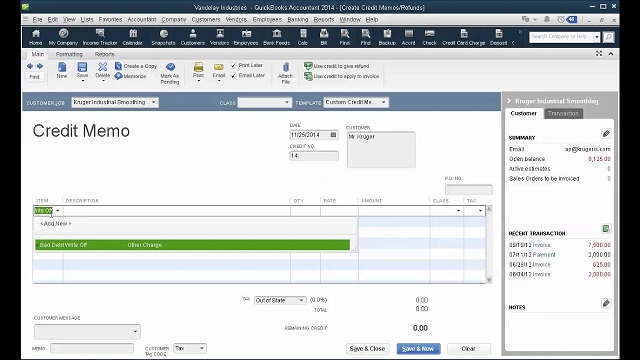Open the Calendar icon
Screen dimensions: 640x360
[x=133, y=37]
